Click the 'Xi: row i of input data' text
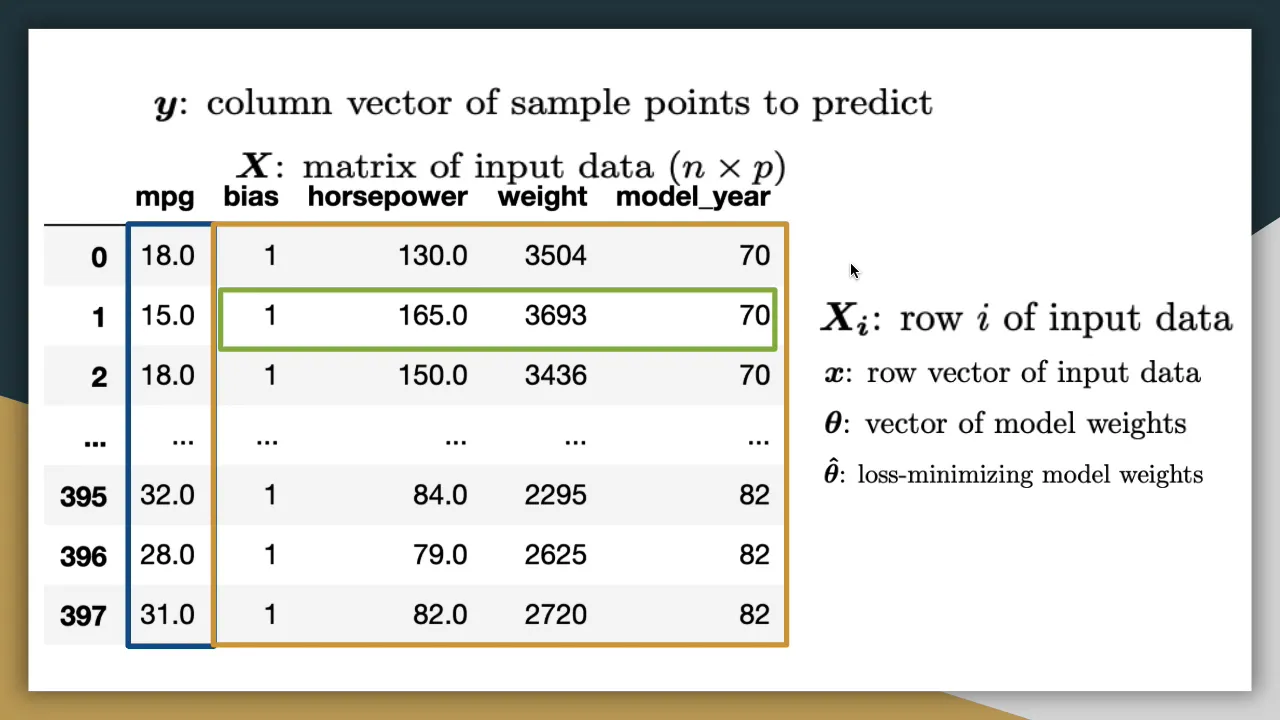The width and height of the screenshot is (1280, 720). (x=1026, y=318)
